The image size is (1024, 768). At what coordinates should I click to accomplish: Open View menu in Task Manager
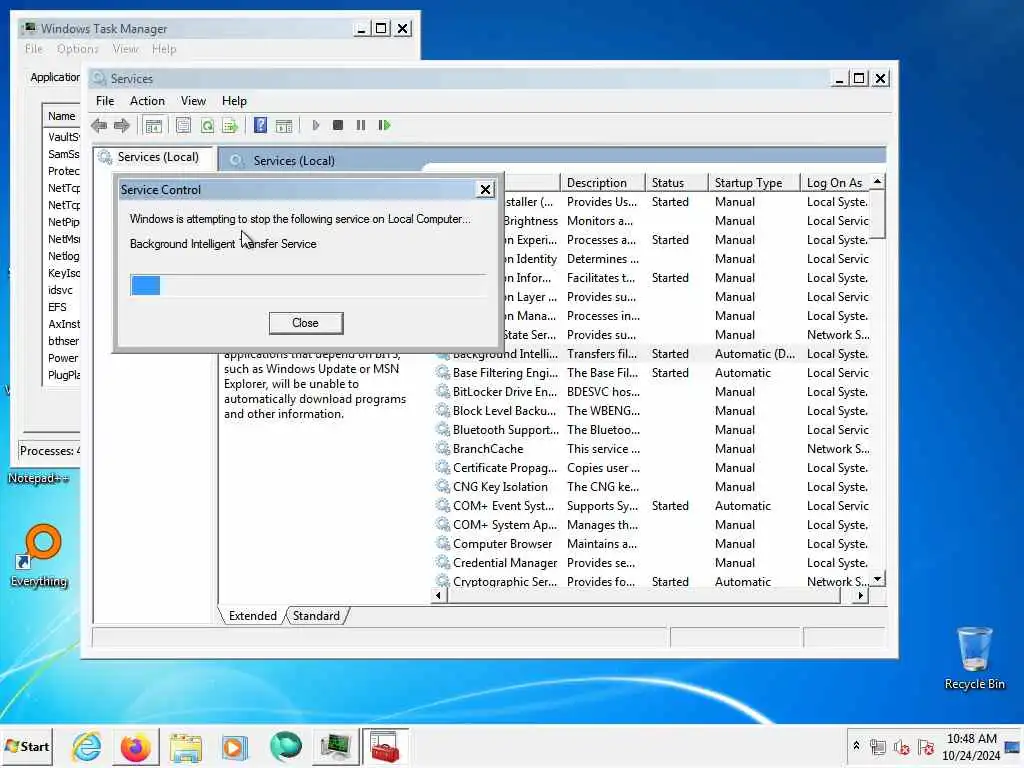point(125,49)
